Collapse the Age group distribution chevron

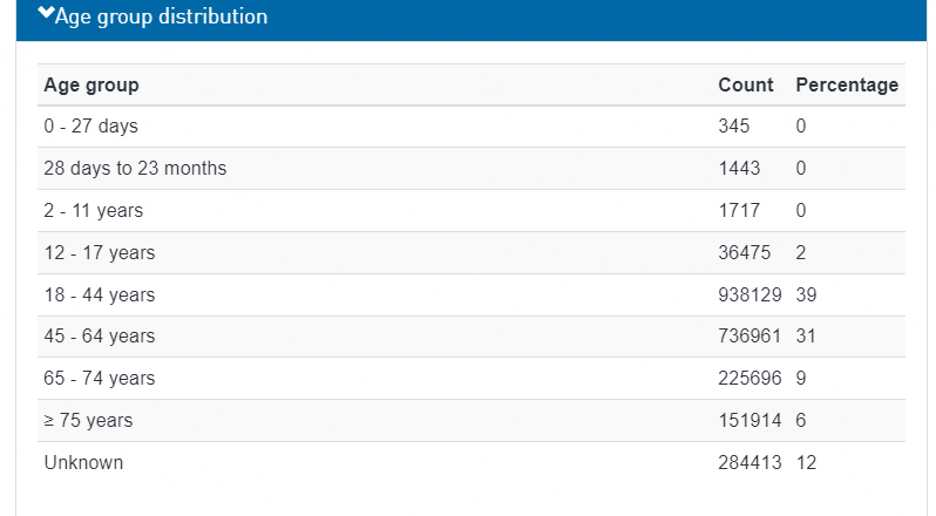45,15
